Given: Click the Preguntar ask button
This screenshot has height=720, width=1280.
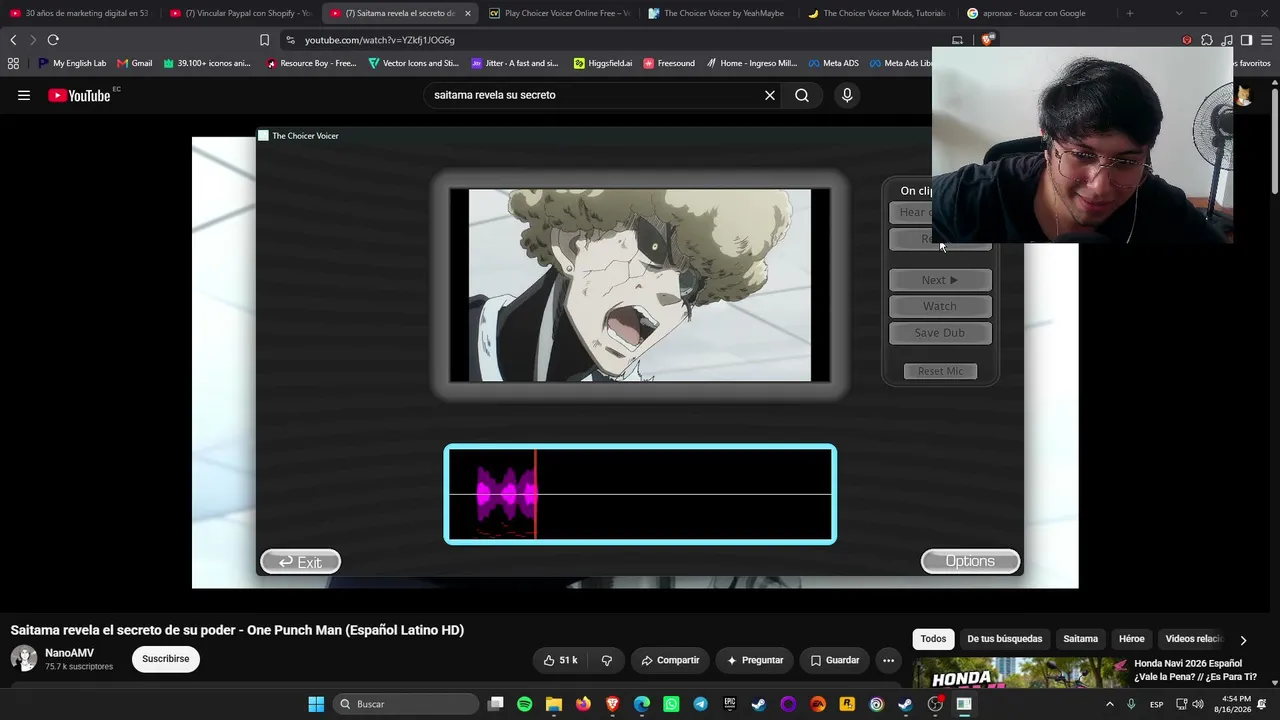Looking at the screenshot, I should click(x=755, y=660).
